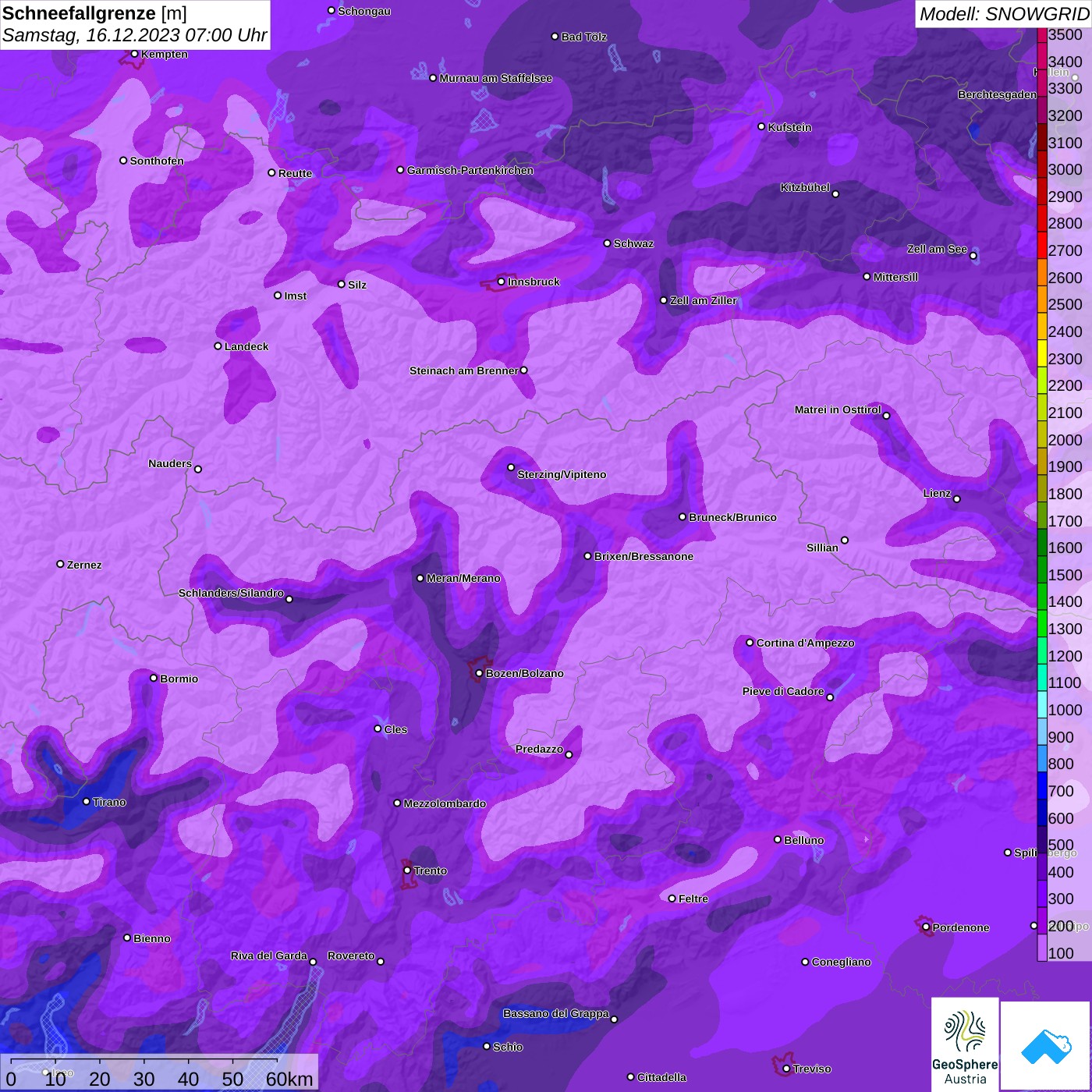Click the GeoSphere Austria logo
The image size is (1092, 1092).
coord(965,1043)
